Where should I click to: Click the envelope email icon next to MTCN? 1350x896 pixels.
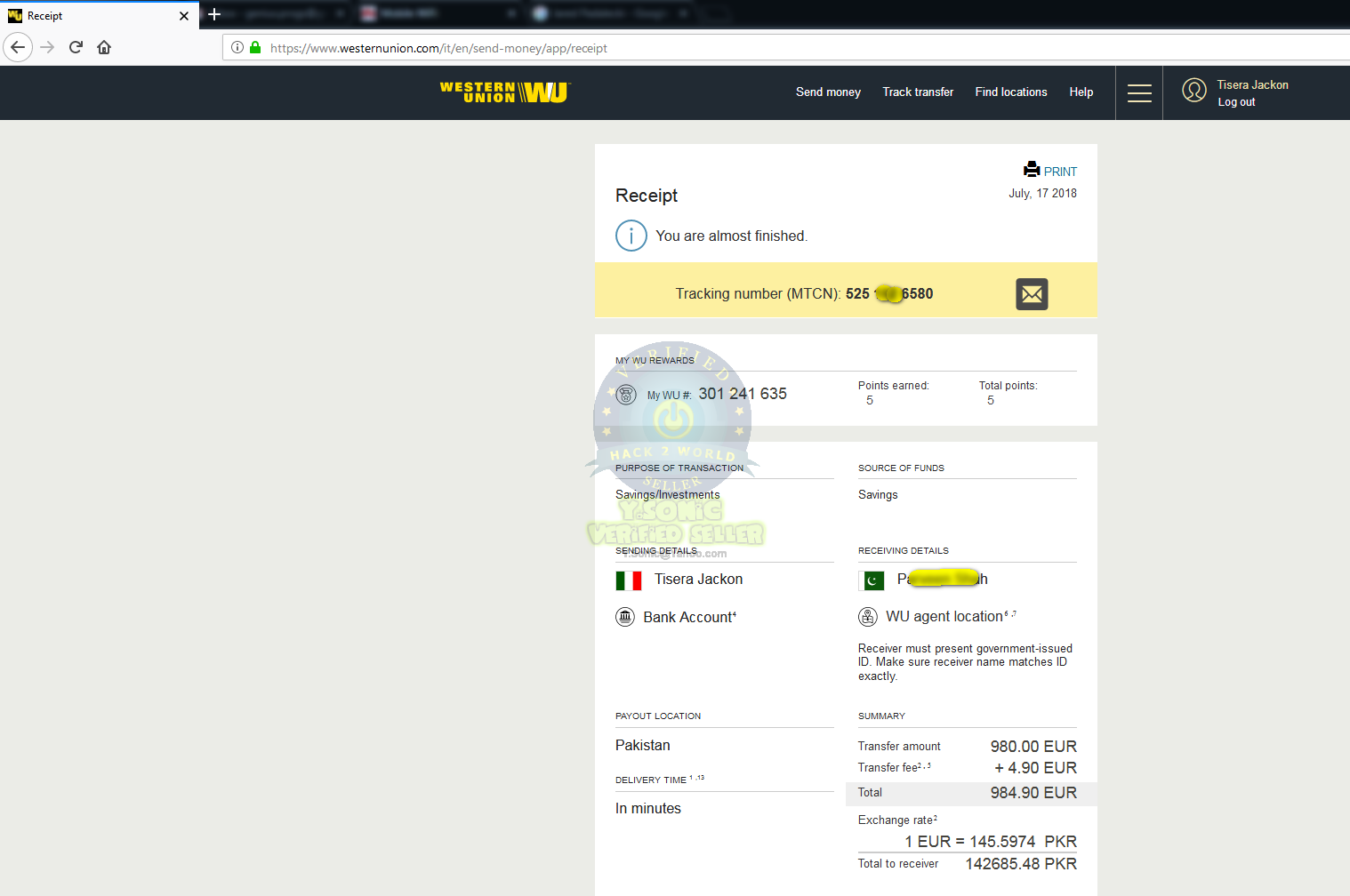pyautogui.click(x=1032, y=293)
